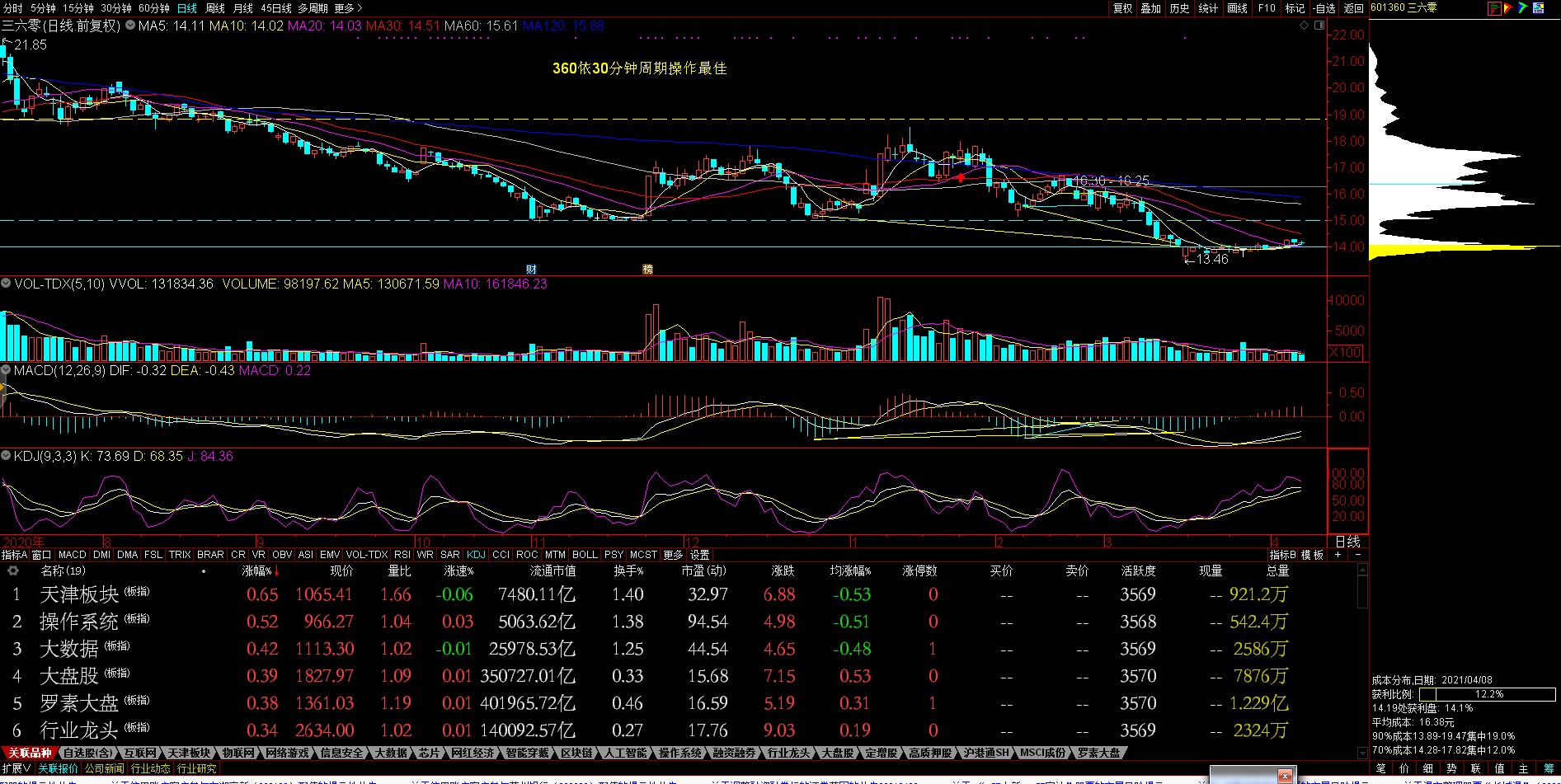Open the 更多 indicators dropdown
This screenshot has width=1561, height=784.
click(x=673, y=555)
